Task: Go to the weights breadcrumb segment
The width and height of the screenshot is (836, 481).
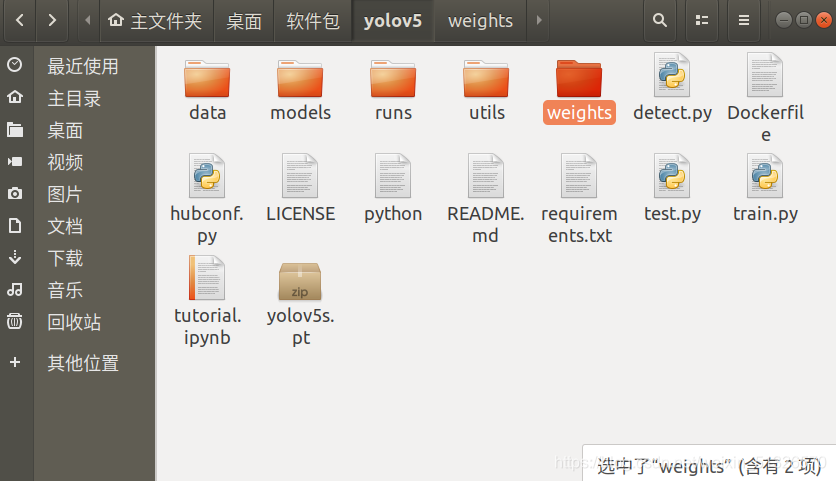Action: [x=480, y=21]
